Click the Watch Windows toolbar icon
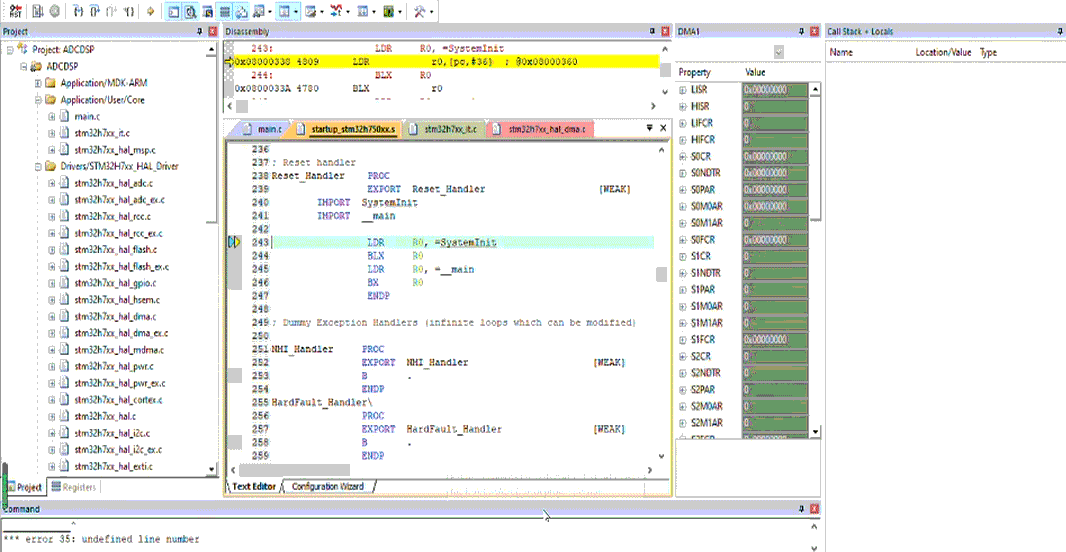Viewport: 1066px width, 552px height. pos(259,11)
